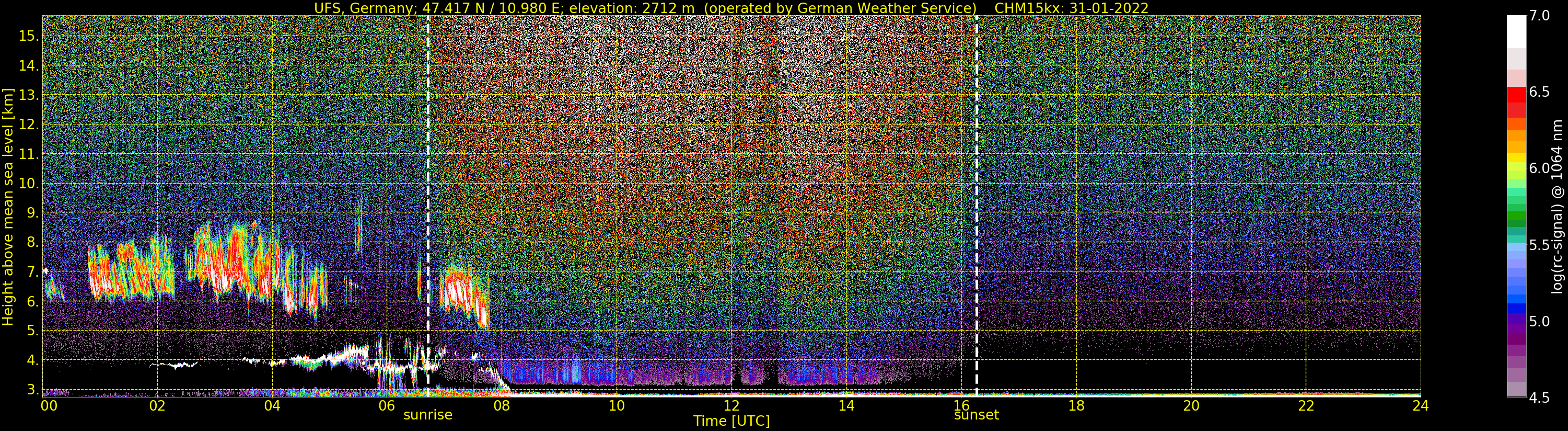This screenshot has width=1568, height=431.
Task: Click the 7.0 colorbar value
Action: tap(1539, 16)
